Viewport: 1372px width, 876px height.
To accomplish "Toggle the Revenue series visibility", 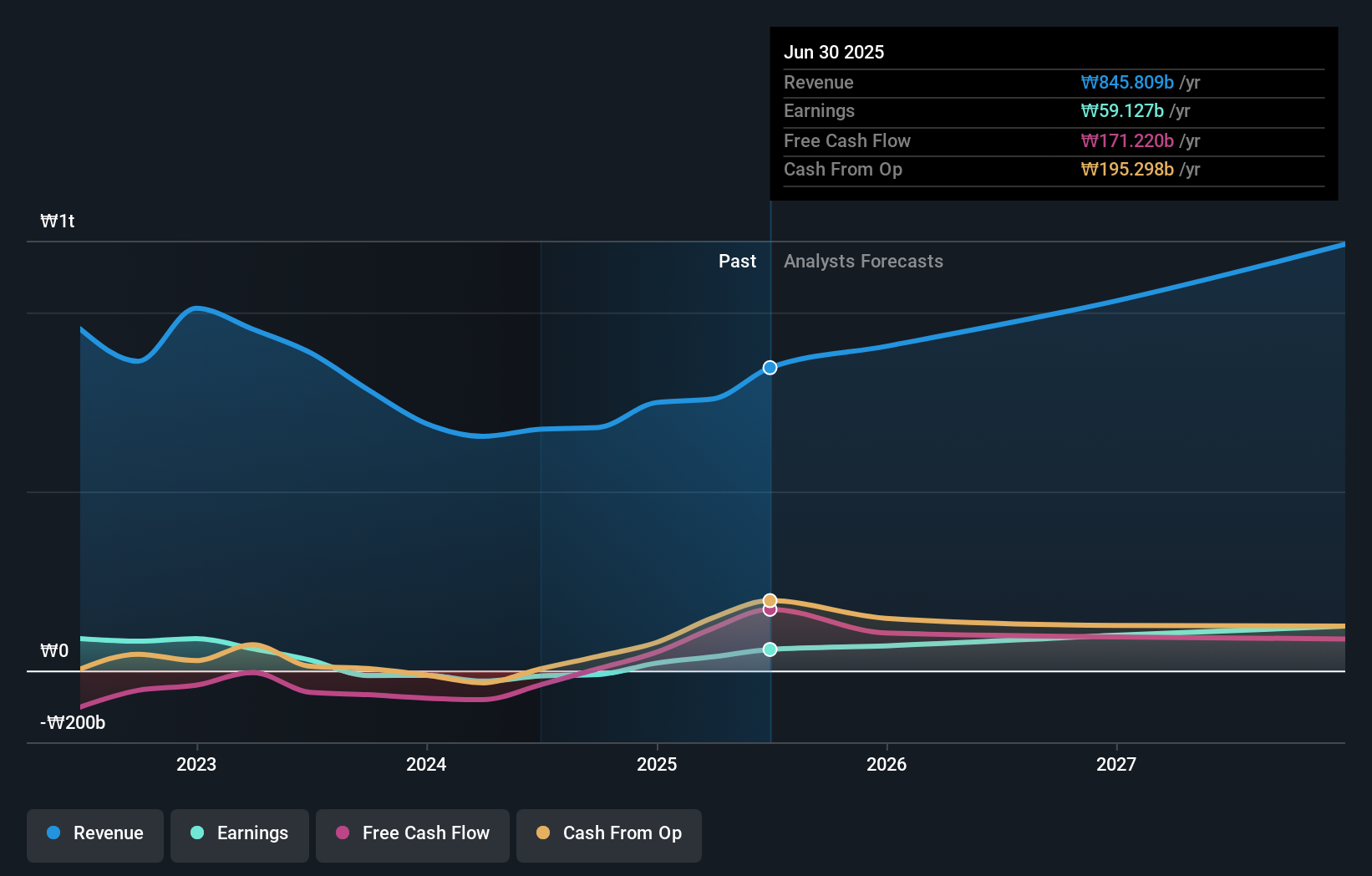I will click(x=94, y=833).
